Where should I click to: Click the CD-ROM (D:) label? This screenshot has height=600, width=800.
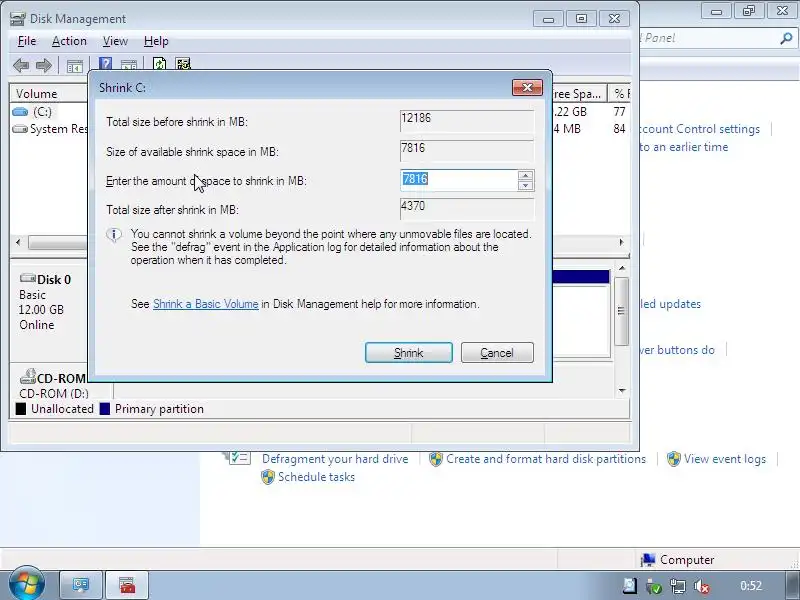pyautogui.click(x=54, y=394)
